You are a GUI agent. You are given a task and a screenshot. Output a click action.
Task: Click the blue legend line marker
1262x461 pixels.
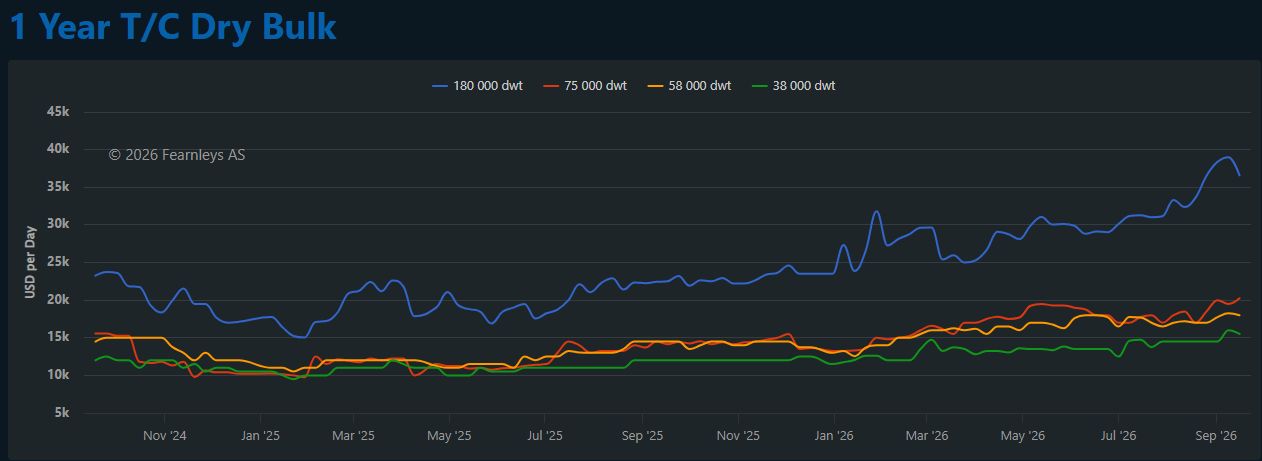(x=439, y=86)
